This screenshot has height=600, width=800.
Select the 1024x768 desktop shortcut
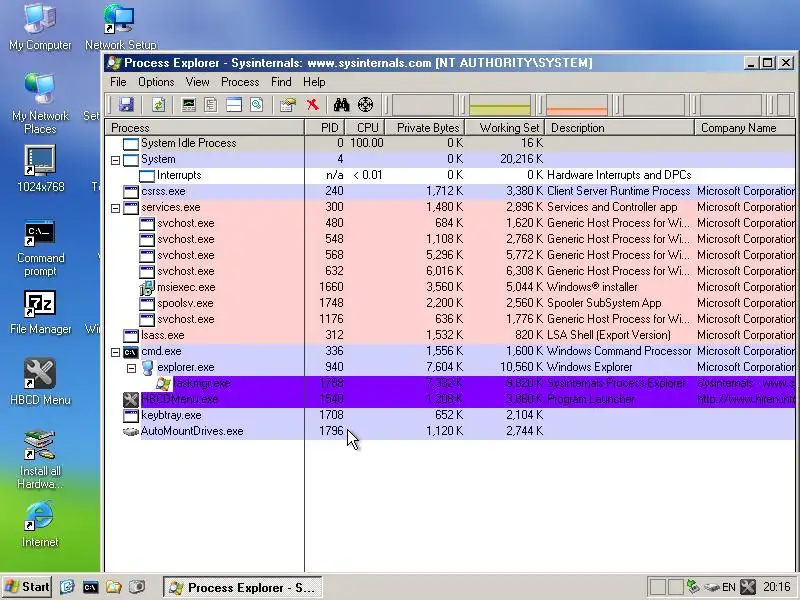coord(40,169)
